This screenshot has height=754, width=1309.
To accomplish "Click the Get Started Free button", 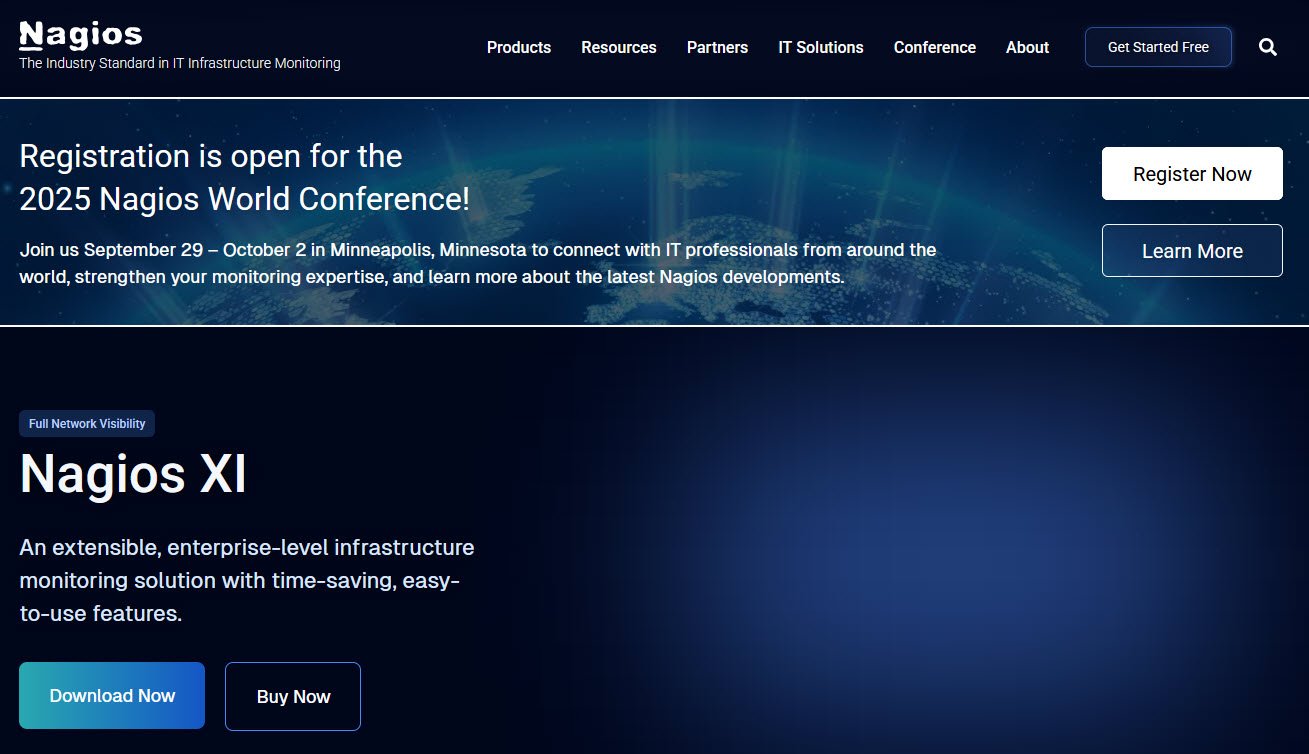I will 1158,47.
